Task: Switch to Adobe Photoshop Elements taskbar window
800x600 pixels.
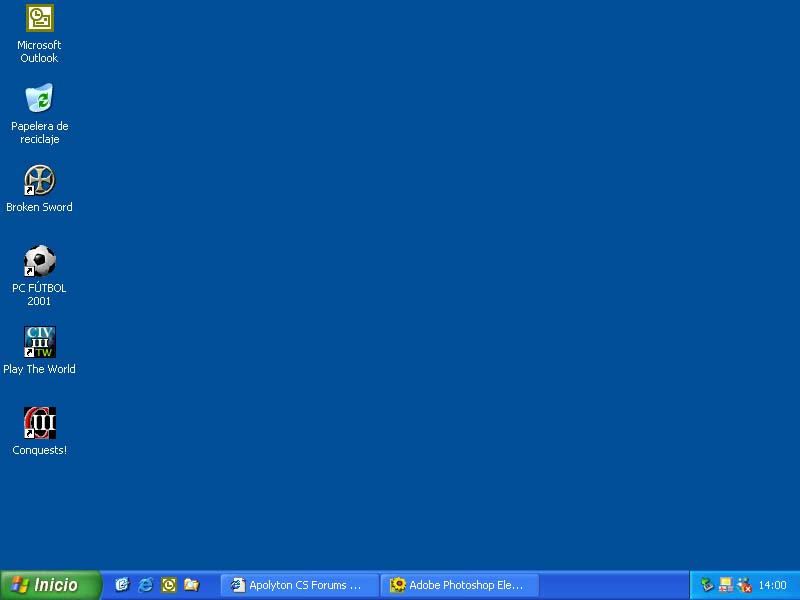Action: click(x=459, y=585)
